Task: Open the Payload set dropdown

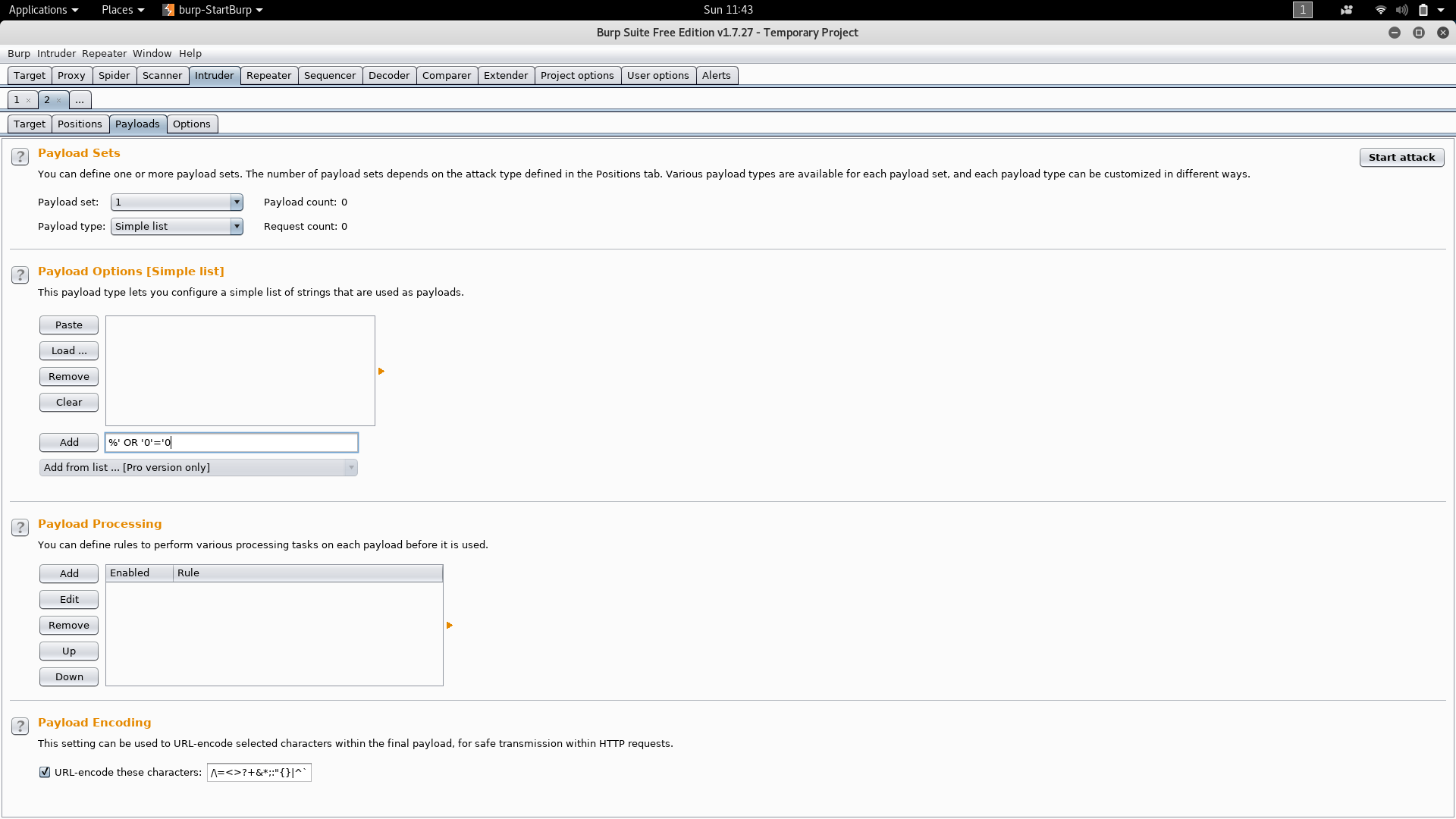Action: [177, 202]
